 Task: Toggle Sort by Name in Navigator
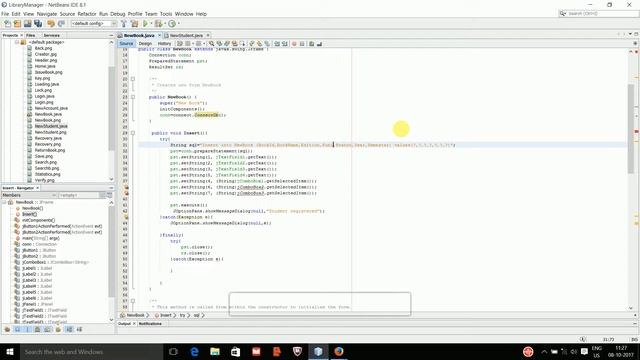(69, 329)
